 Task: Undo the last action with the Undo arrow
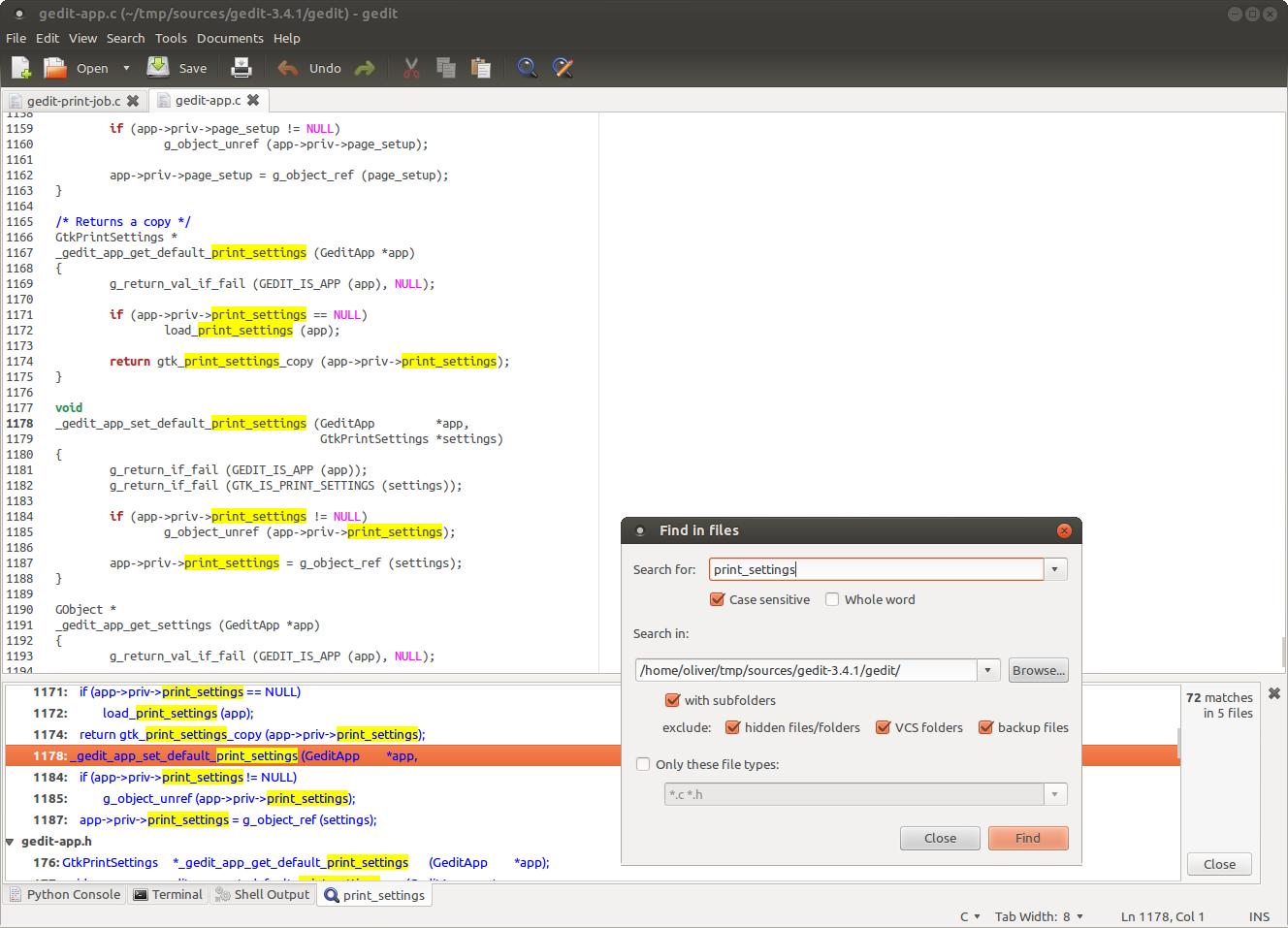point(288,68)
